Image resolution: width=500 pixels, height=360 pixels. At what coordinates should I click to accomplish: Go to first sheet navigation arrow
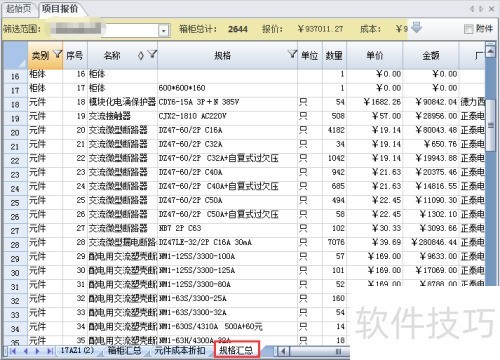click(x=13, y=351)
